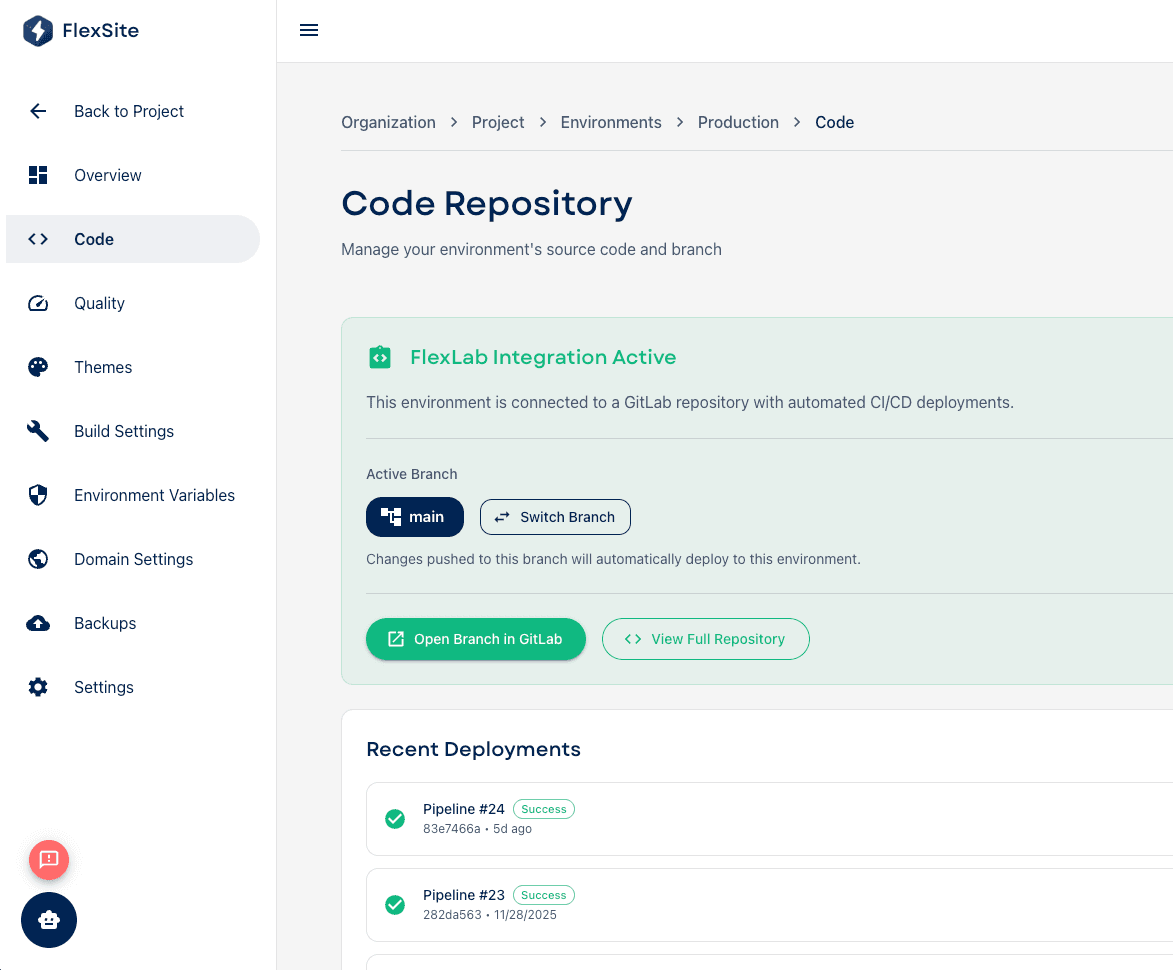Select the Environment Variables shield icon
Image resolution: width=1173 pixels, height=970 pixels.
37,495
